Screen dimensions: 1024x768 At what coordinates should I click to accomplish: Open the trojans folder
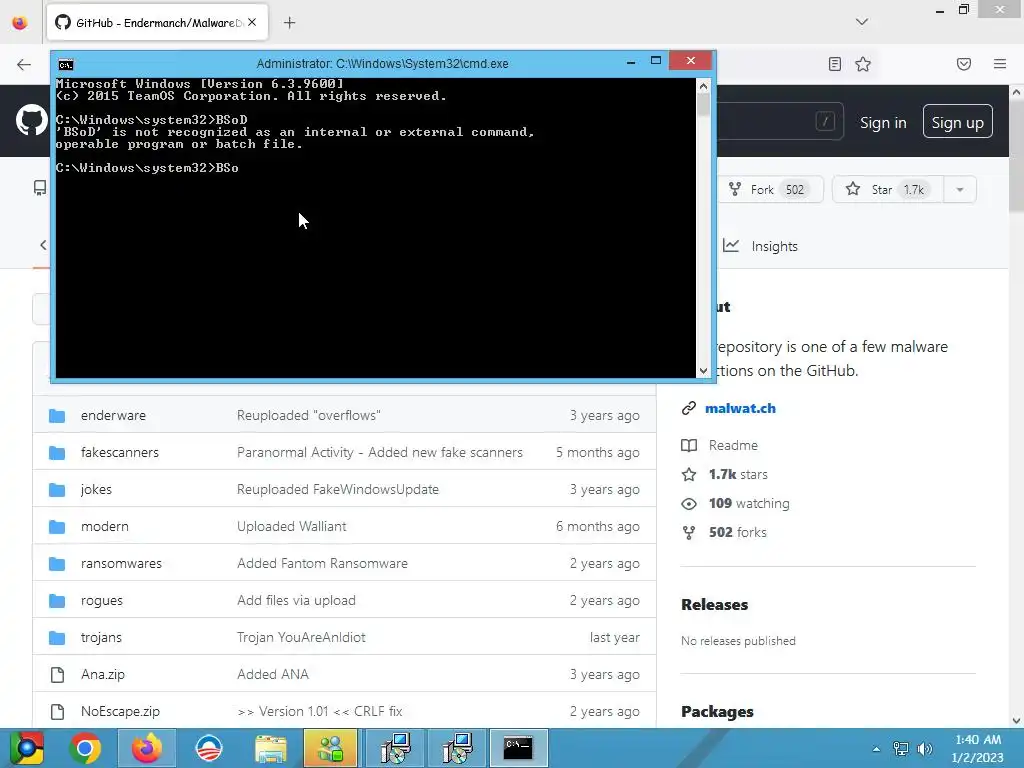101,637
